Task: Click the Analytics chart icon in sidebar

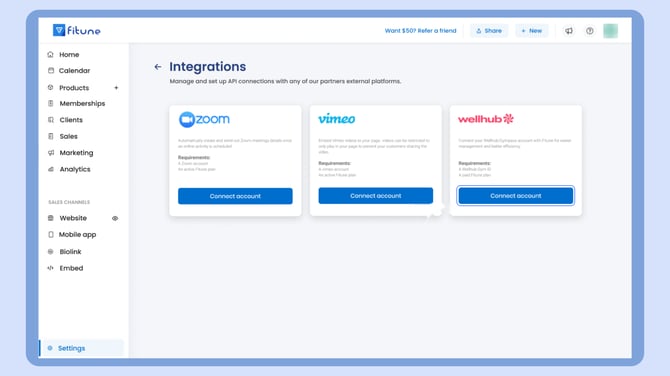Action: point(51,169)
